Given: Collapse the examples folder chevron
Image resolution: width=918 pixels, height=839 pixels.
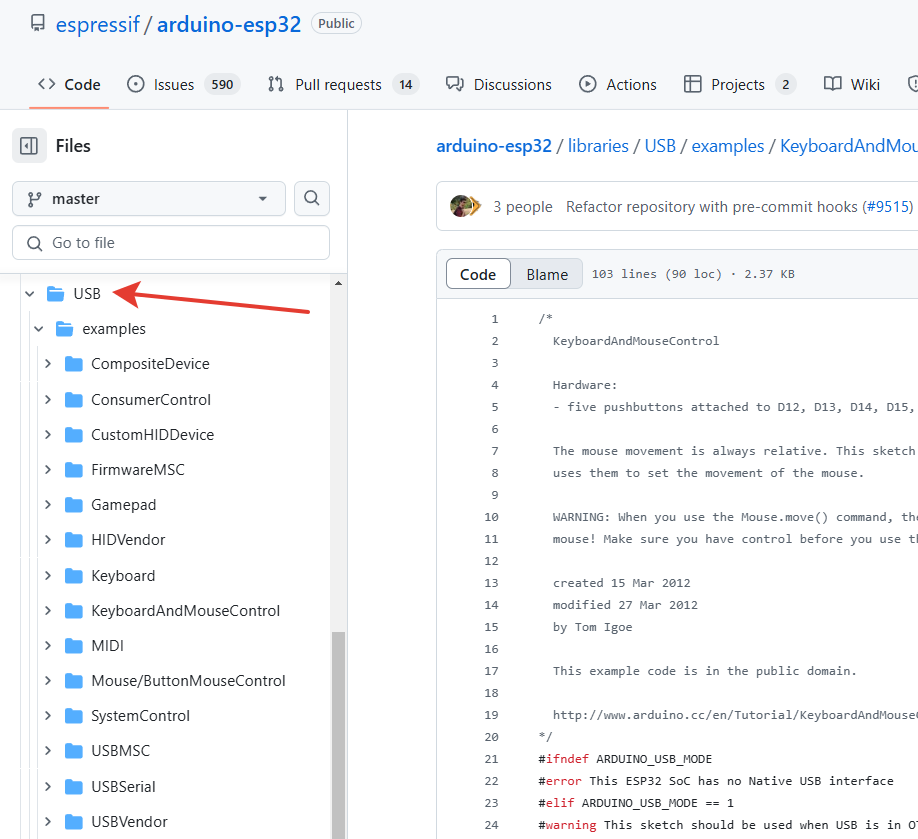Looking at the screenshot, I should coord(39,329).
